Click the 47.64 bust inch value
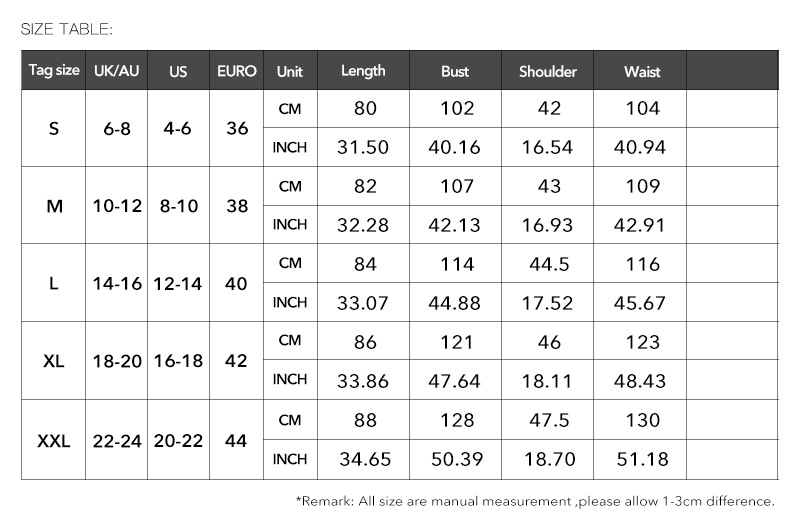Viewport: 790px width, 530px height. click(455, 381)
